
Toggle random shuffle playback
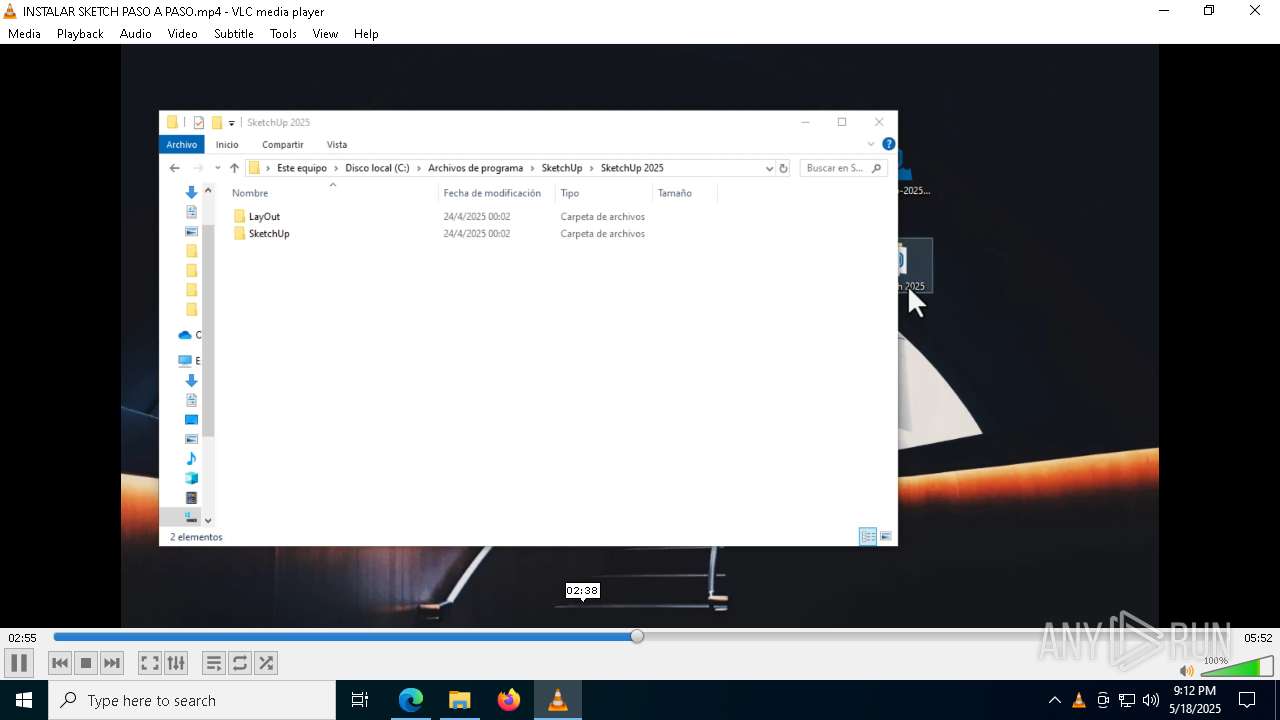coord(266,663)
